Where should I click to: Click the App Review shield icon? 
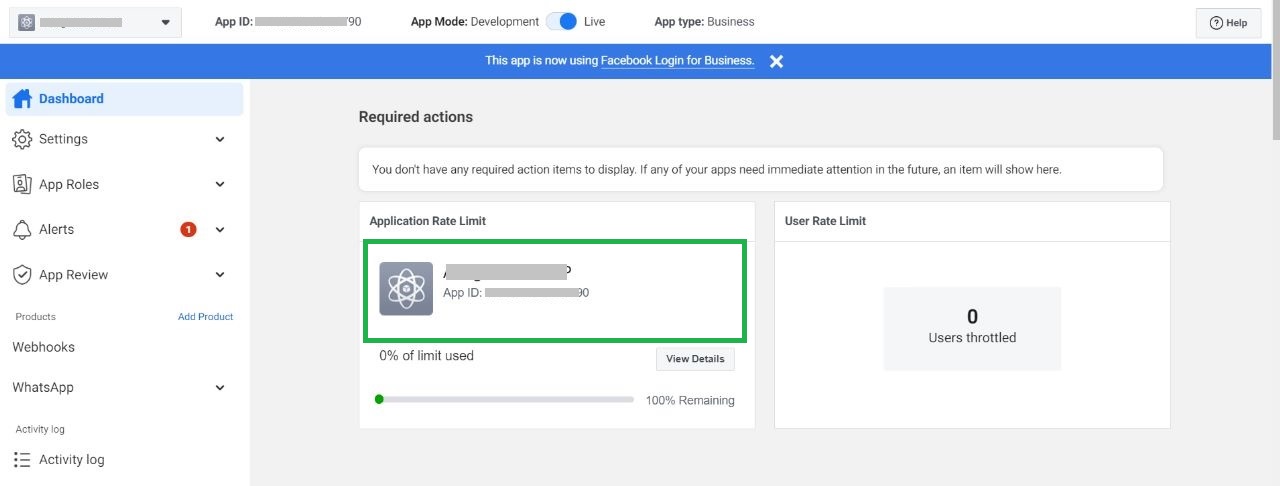pos(22,275)
